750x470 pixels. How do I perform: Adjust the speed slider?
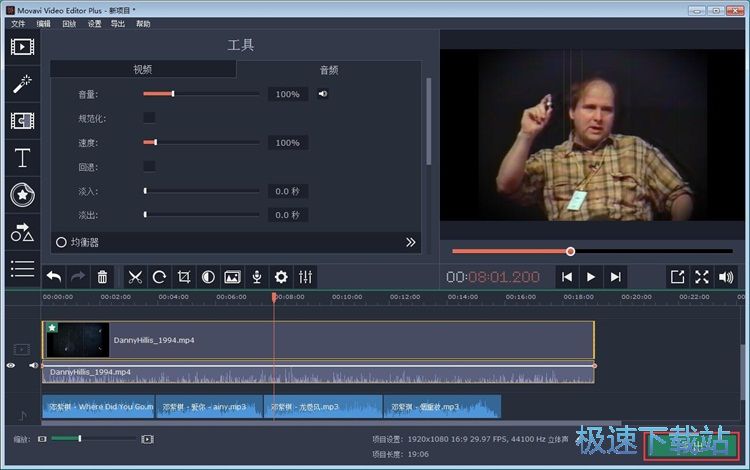pyautogui.click(x=201, y=142)
